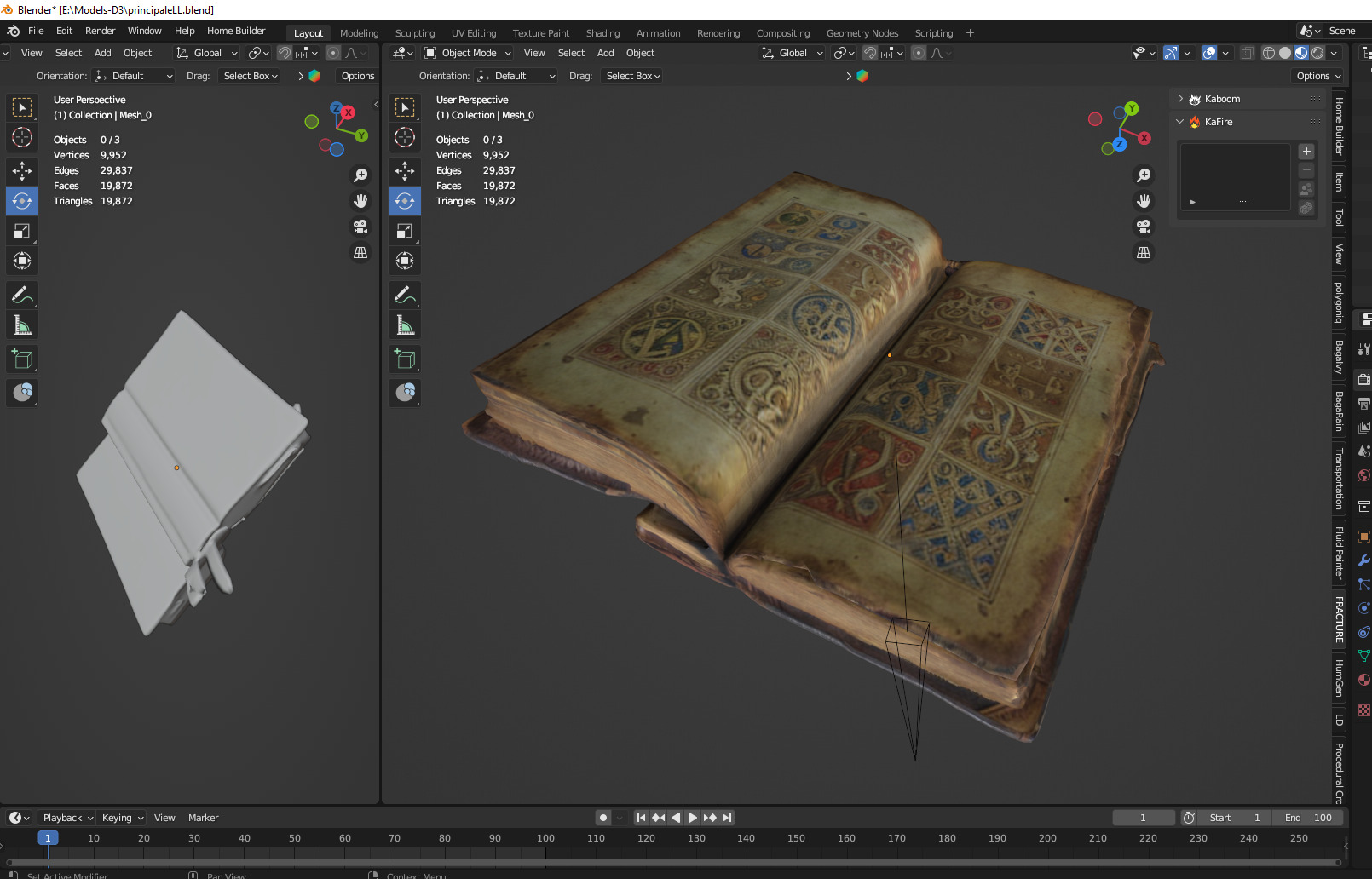
Task: Click the zoom magnifier icon in right viewport
Action: tap(1144, 175)
